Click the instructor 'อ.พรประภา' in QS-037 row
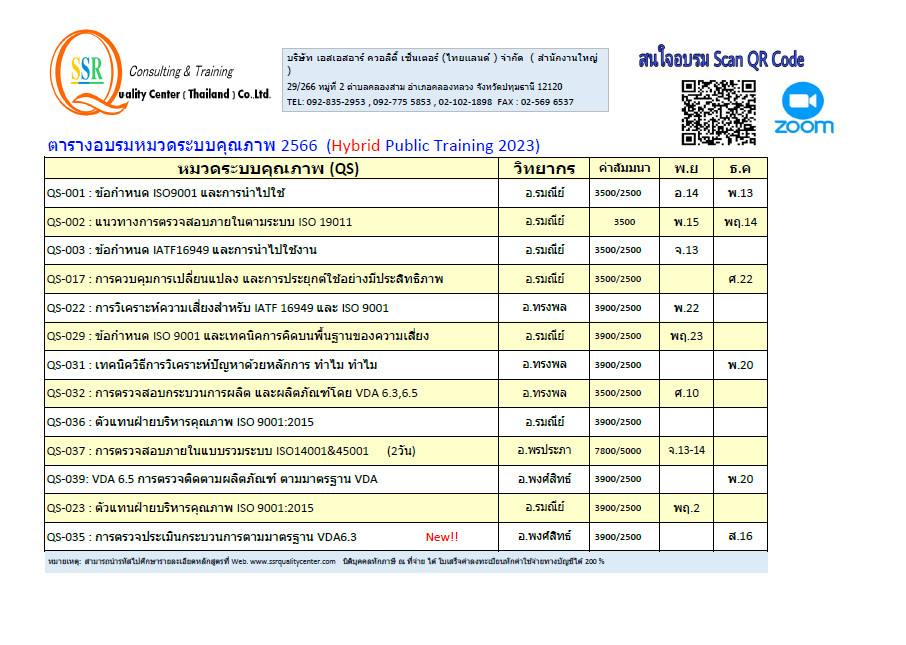Screen dimensions: 906x645 (544, 450)
